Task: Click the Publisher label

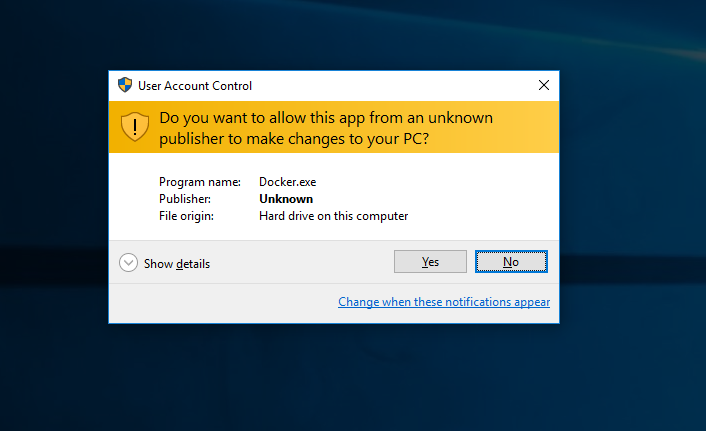Action: click(185, 199)
